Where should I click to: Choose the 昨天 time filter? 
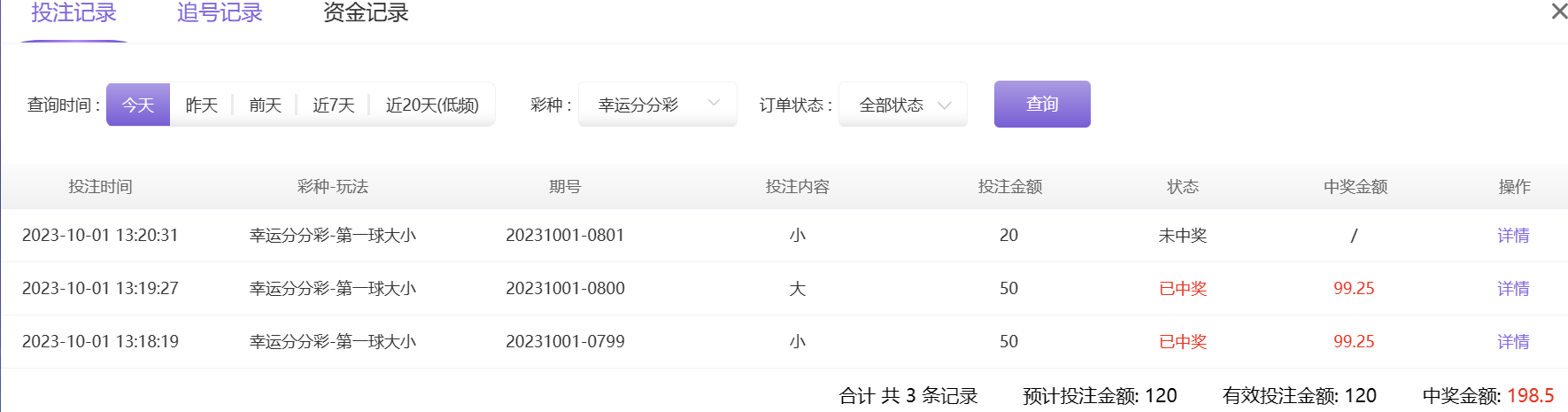click(x=202, y=105)
